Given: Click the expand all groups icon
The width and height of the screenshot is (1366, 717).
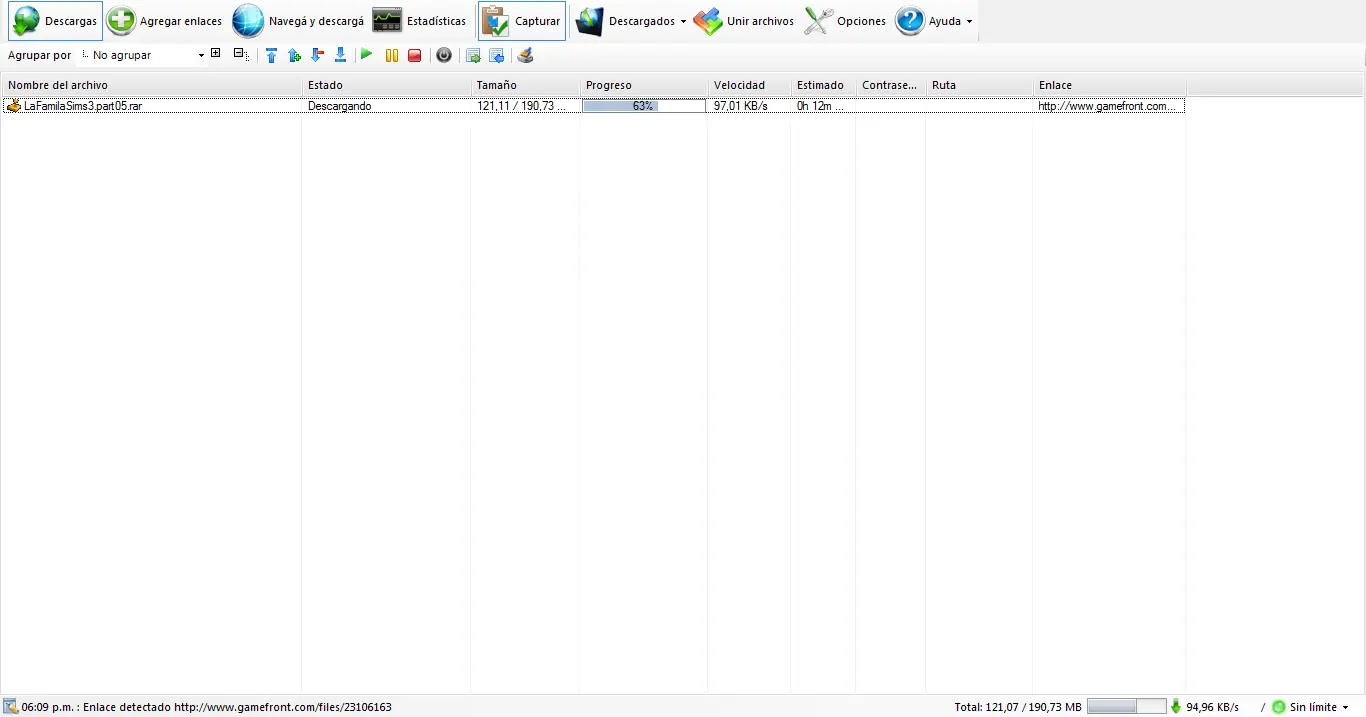Looking at the screenshot, I should pos(216,53).
